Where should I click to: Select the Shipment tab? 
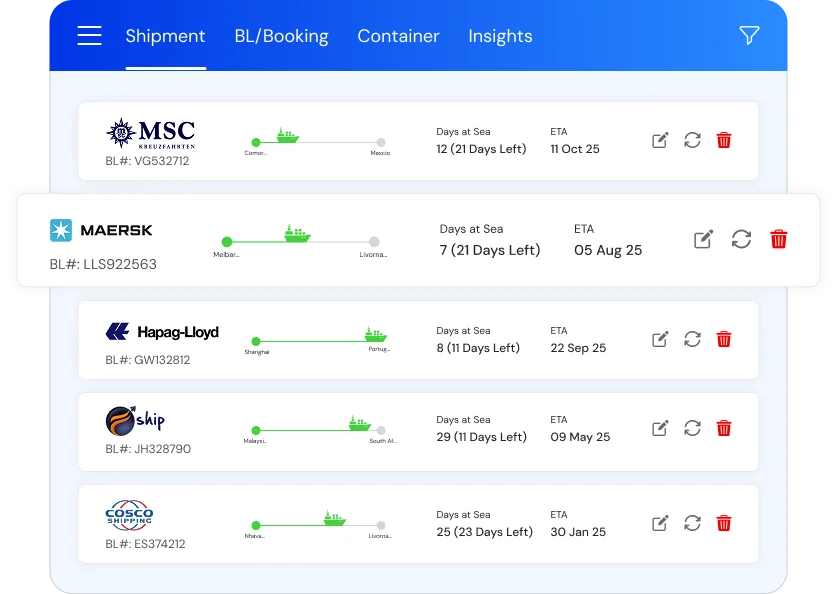click(x=165, y=36)
